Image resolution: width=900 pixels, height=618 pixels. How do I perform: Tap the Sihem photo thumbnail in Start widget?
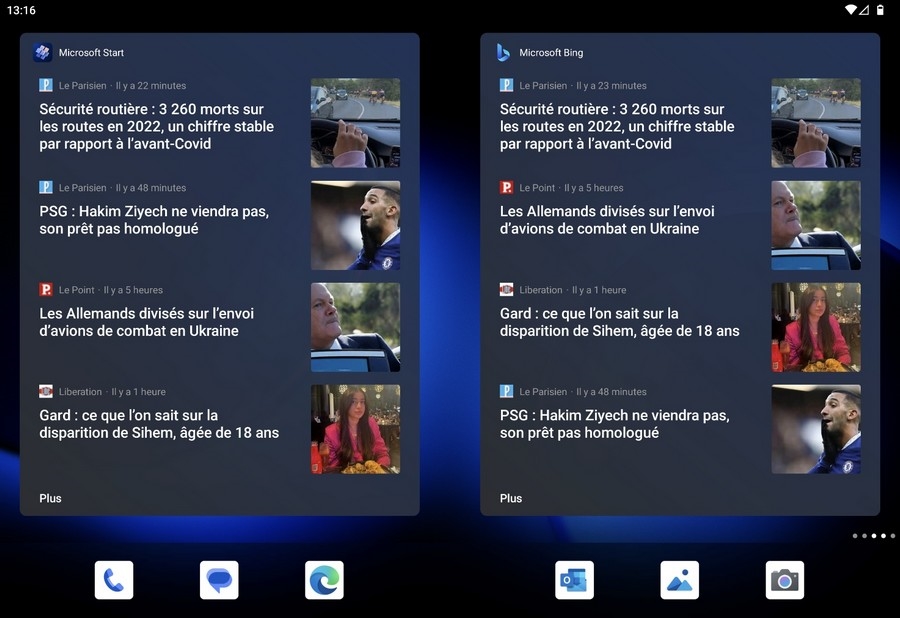pos(355,429)
